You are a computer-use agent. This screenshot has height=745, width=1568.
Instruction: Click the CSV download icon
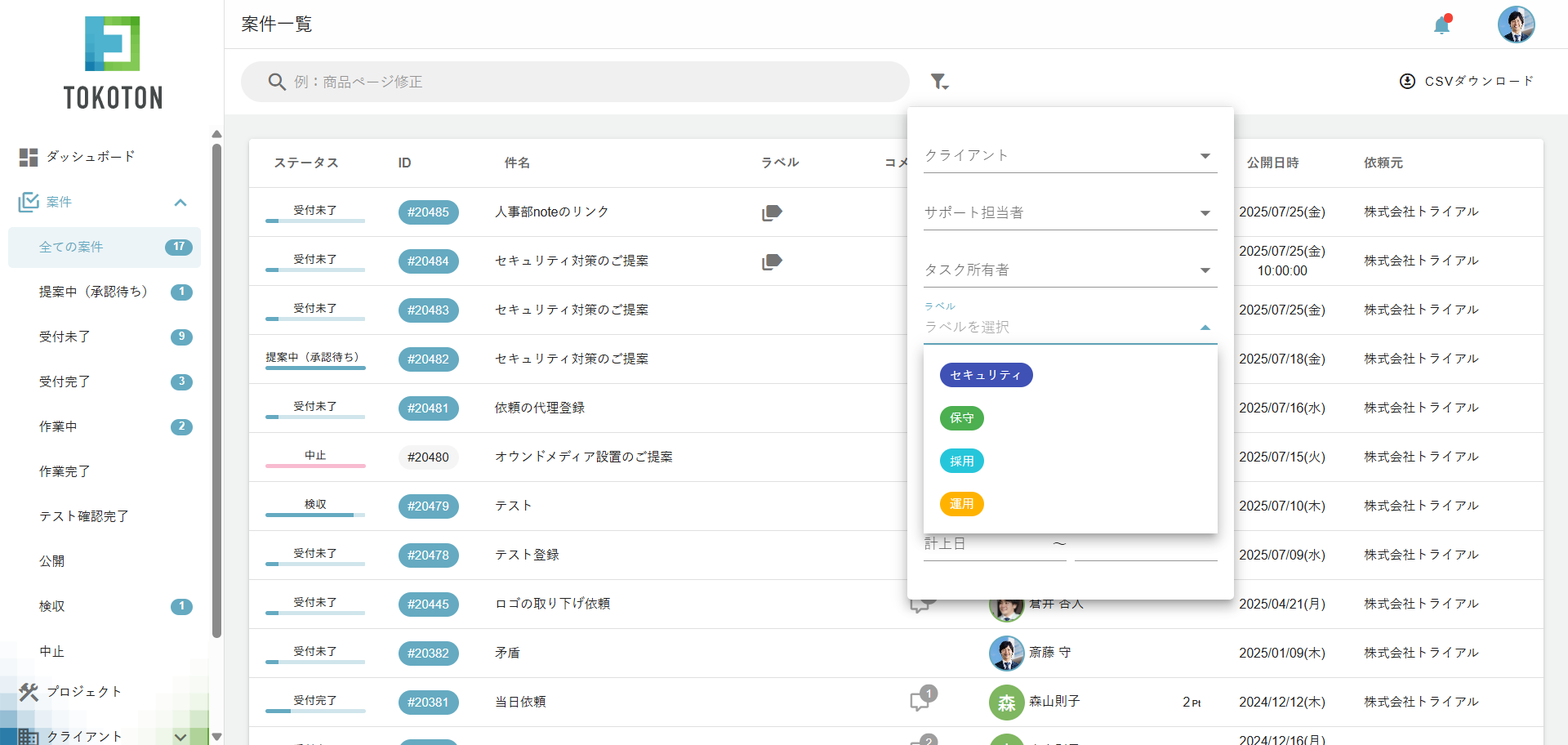(1407, 82)
